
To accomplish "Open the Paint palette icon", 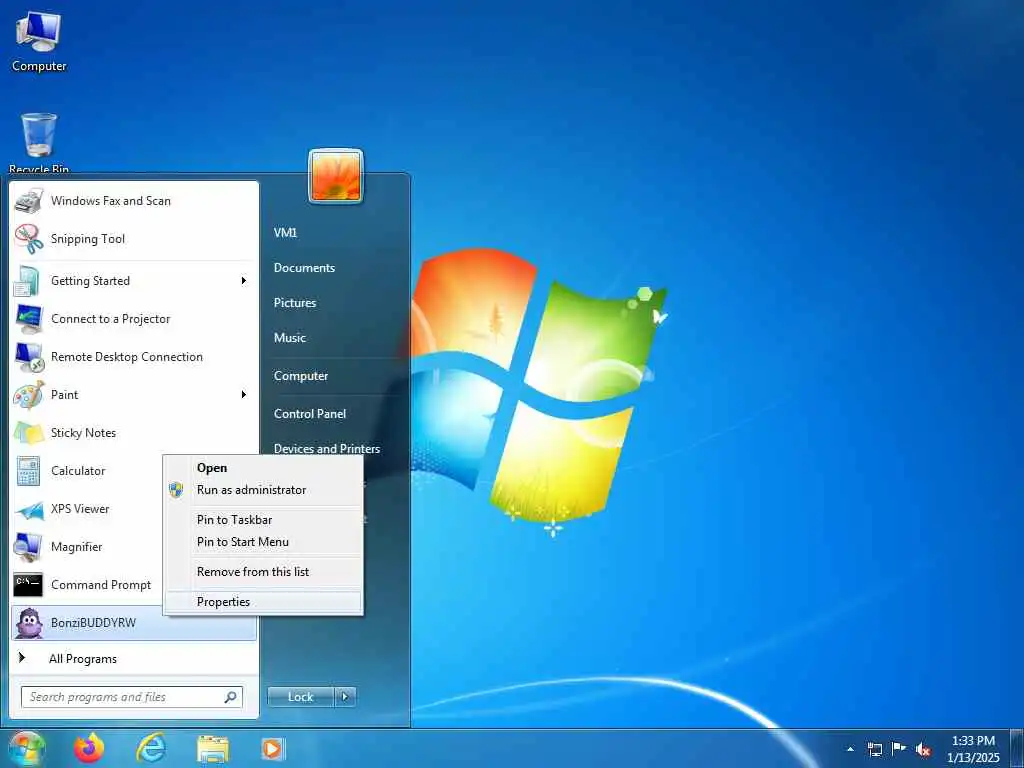I will pyautogui.click(x=29, y=394).
